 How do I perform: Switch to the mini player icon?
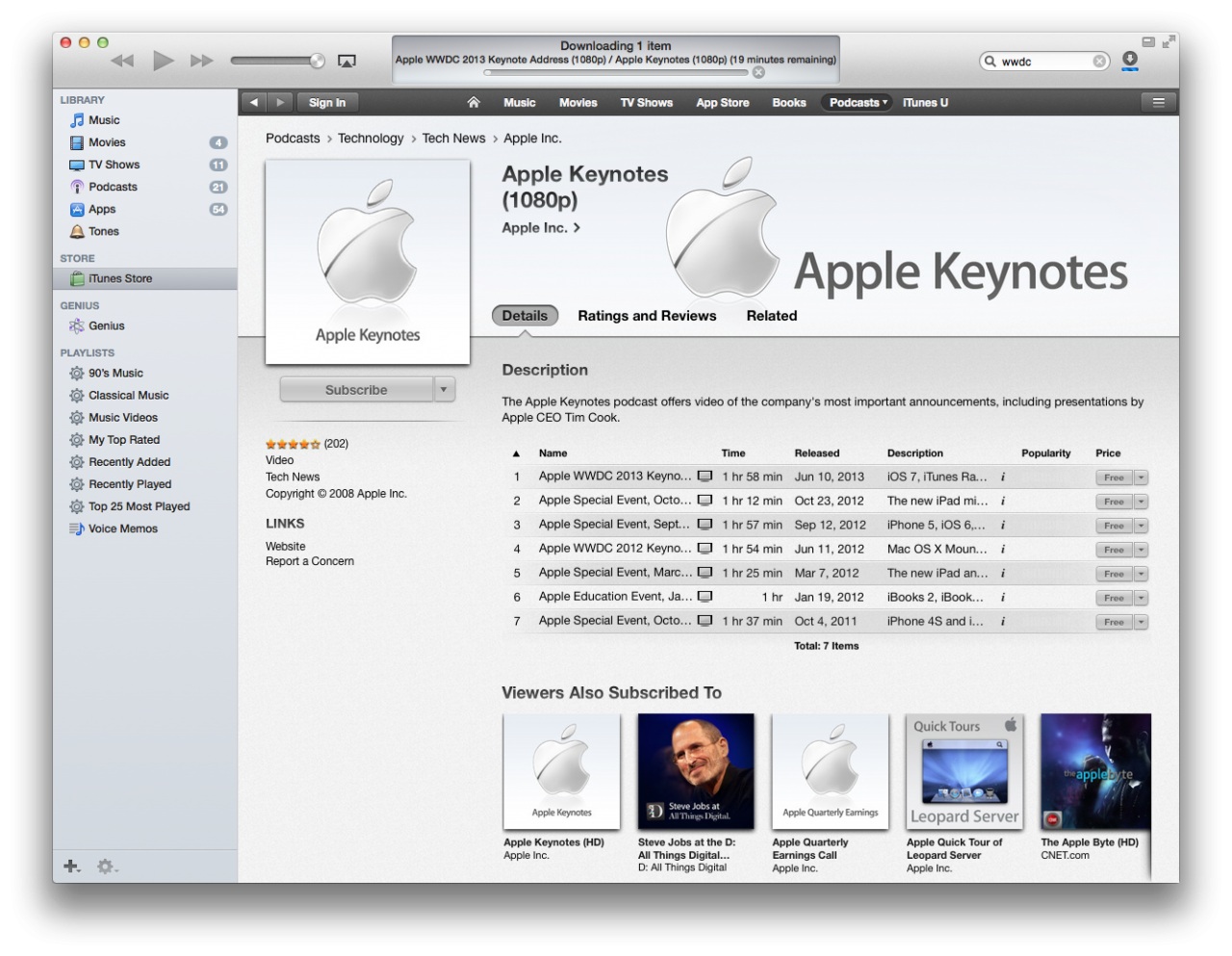[x=1148, y=41]
